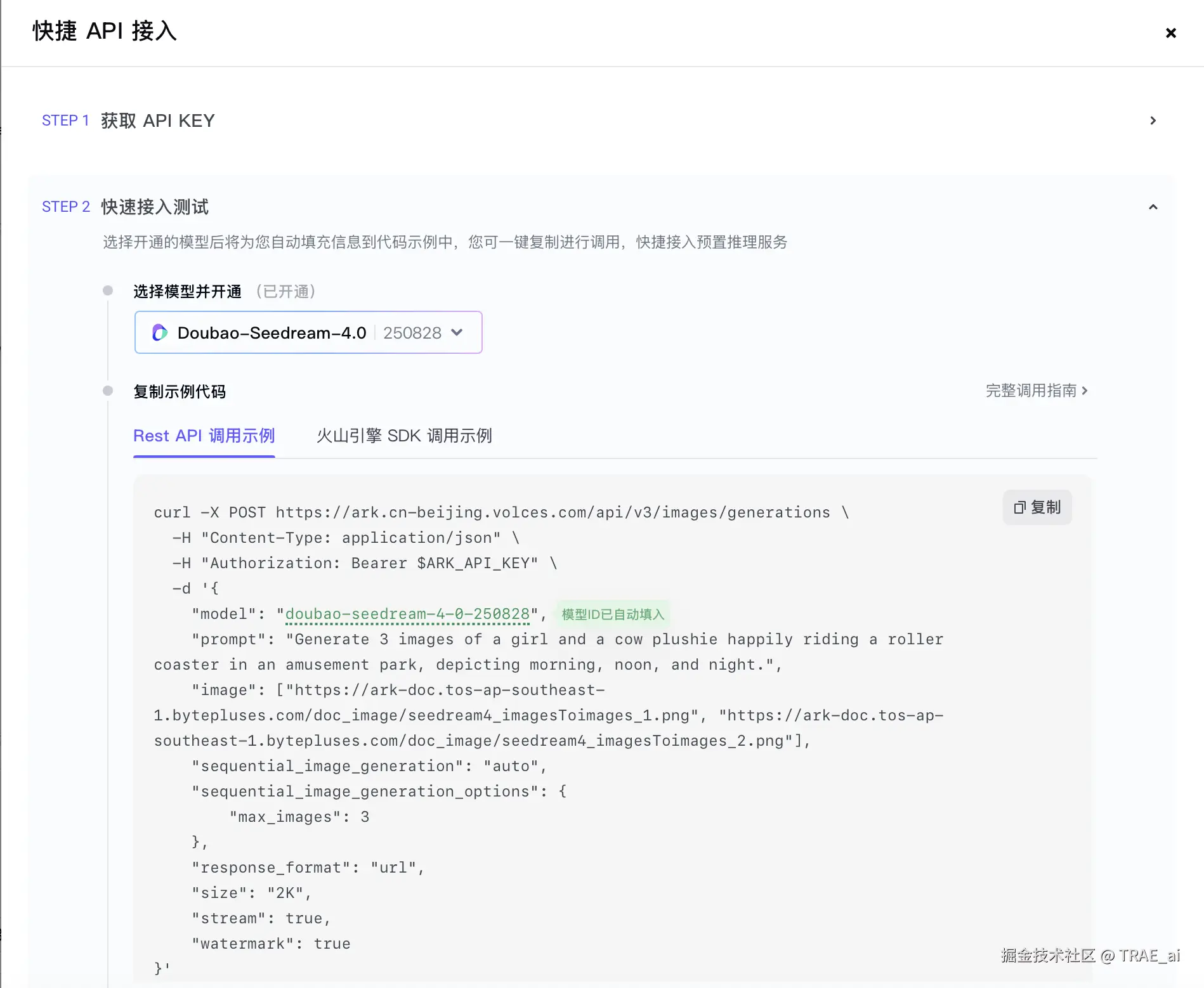Close the 快捷 API 接入 dialog
Screen dimensions: 1204x988
pos(1171,32)
